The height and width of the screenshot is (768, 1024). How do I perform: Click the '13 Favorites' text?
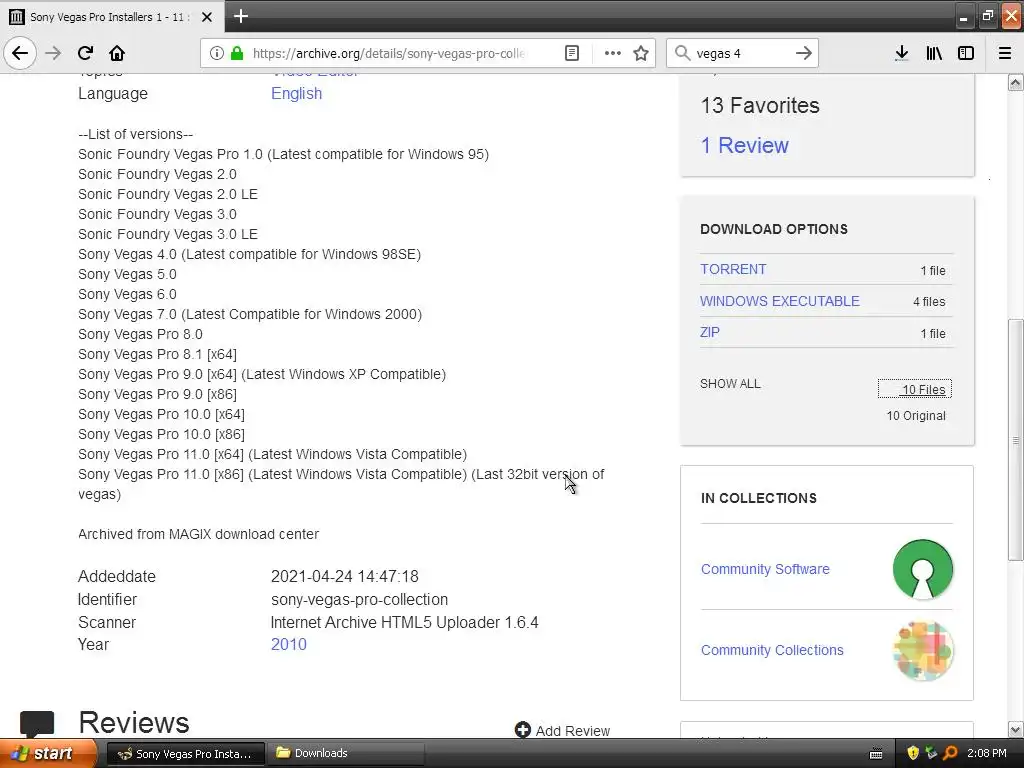click(x=760, y=105)
